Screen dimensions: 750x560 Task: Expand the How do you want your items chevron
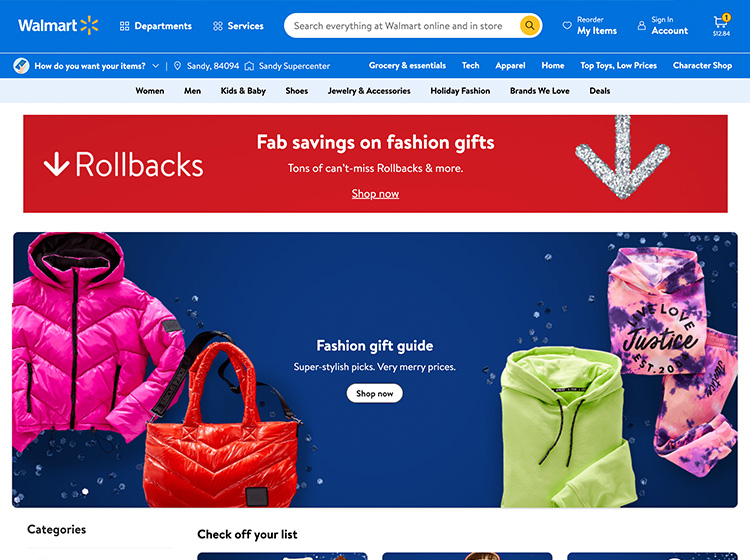tap(155, 66)
